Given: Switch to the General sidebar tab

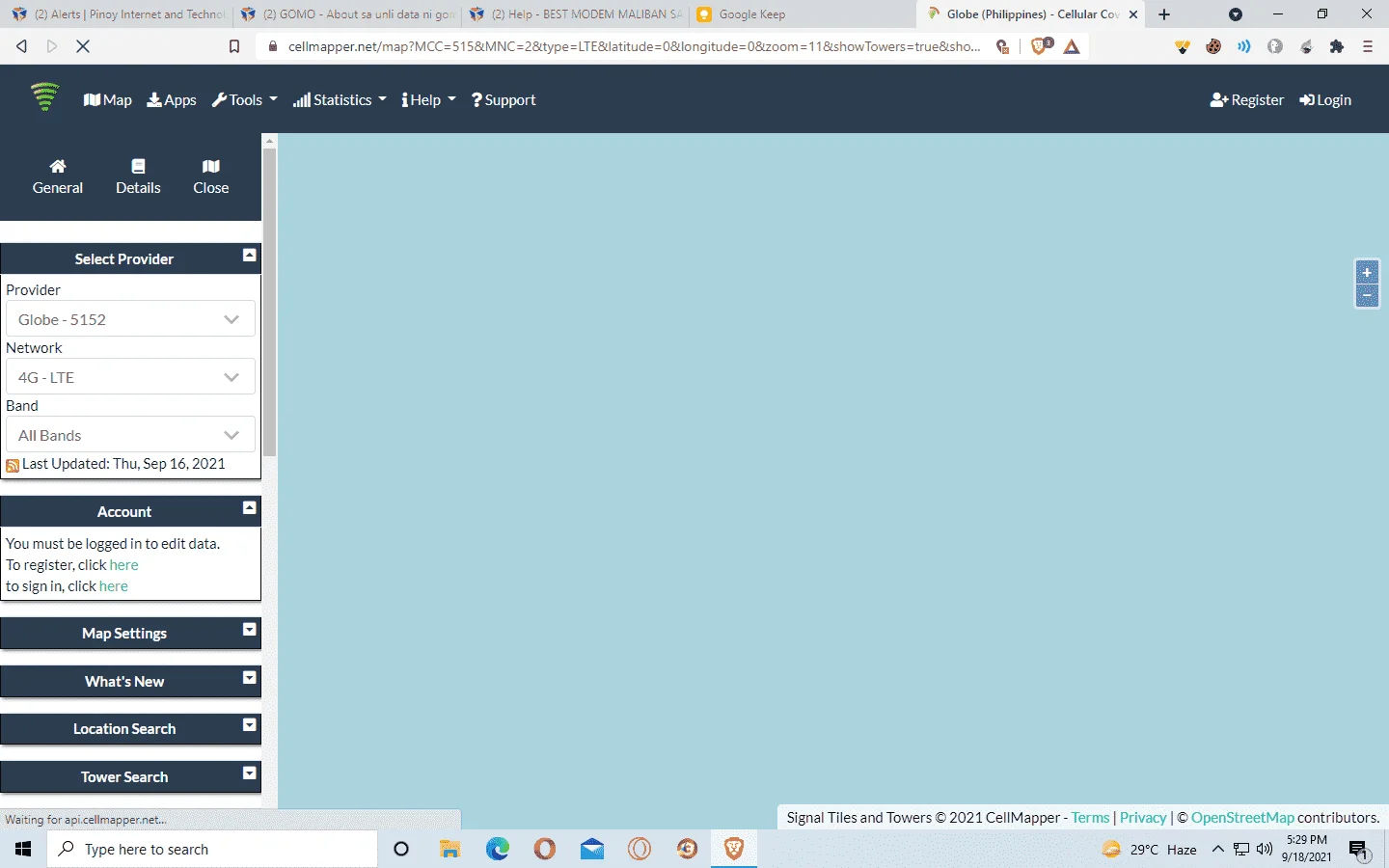Looking at the screenshot, I should tap(58, 177).
